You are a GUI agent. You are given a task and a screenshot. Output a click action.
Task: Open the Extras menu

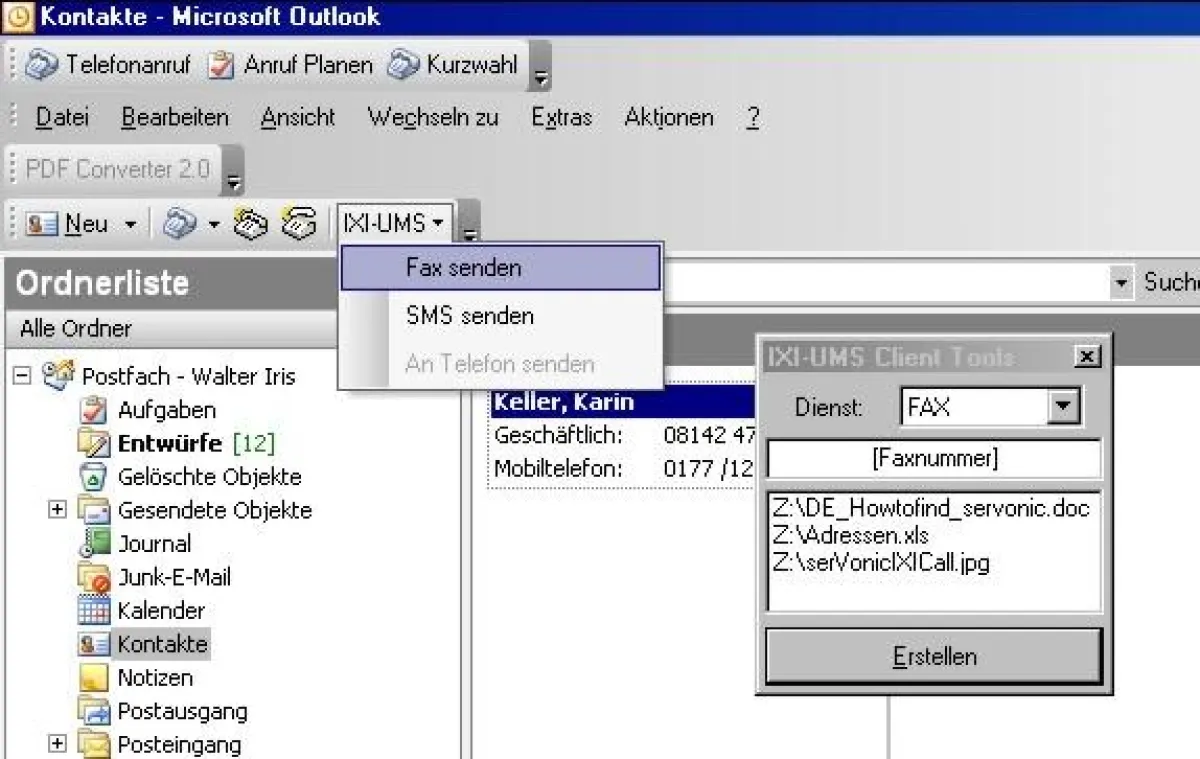coord(560,117)
